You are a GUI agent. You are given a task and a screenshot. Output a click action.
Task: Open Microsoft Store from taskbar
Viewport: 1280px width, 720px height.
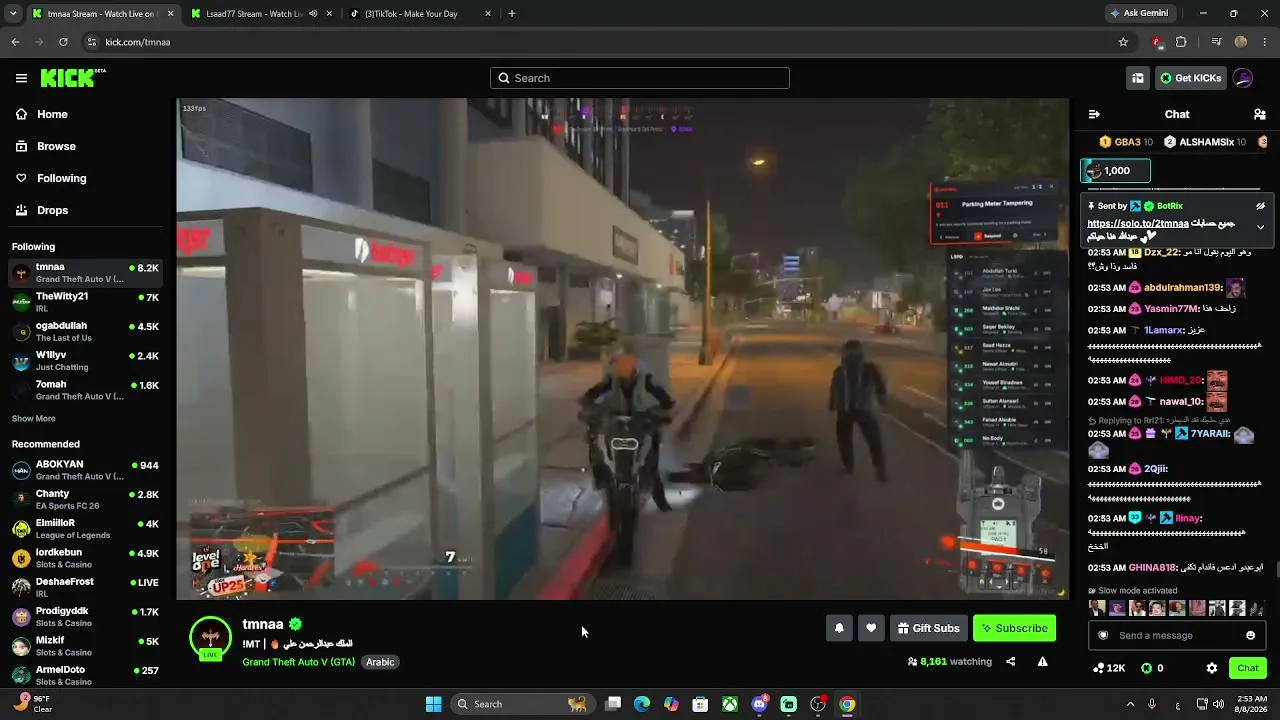700,704
